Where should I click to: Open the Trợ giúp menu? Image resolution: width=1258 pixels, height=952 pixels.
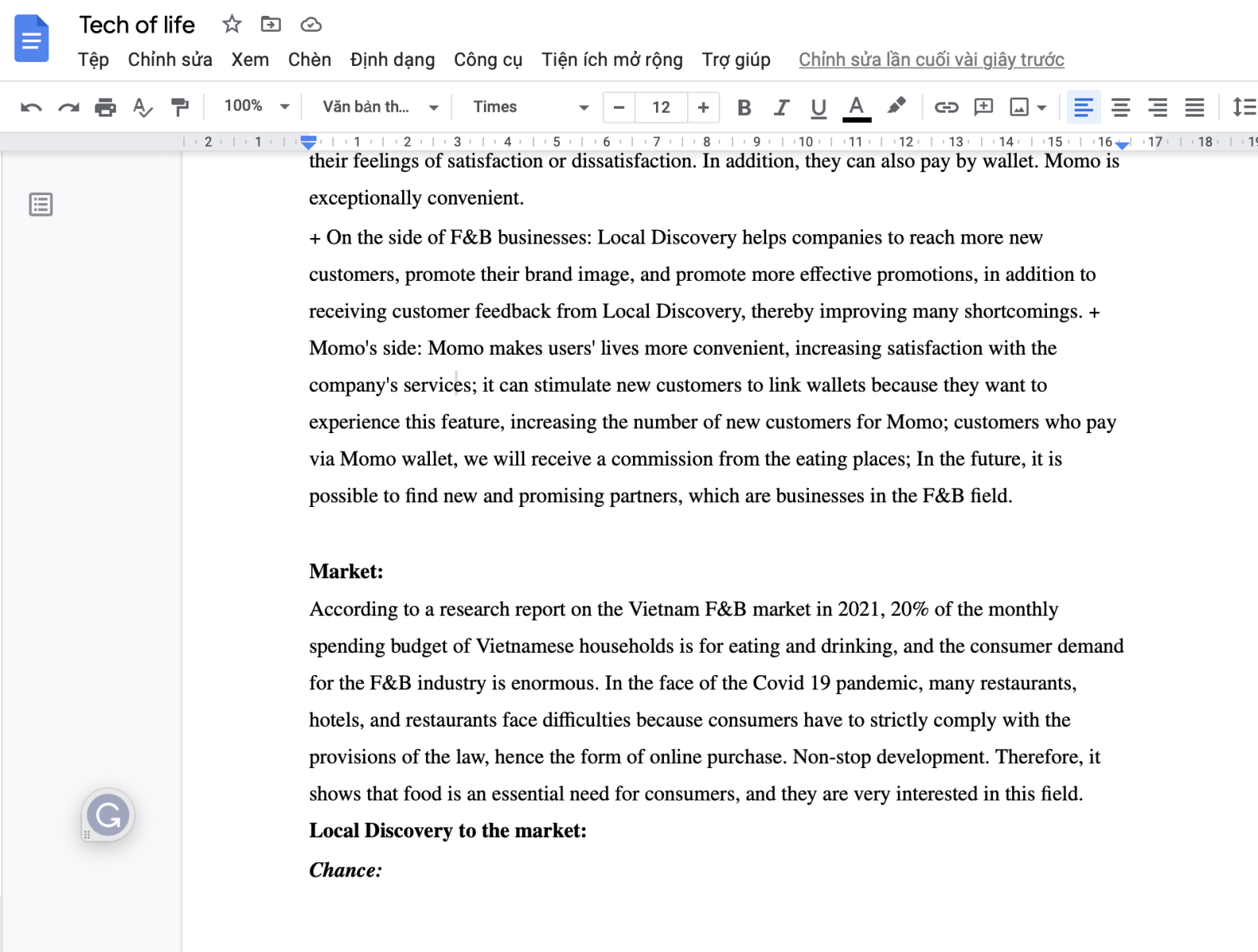736,59
